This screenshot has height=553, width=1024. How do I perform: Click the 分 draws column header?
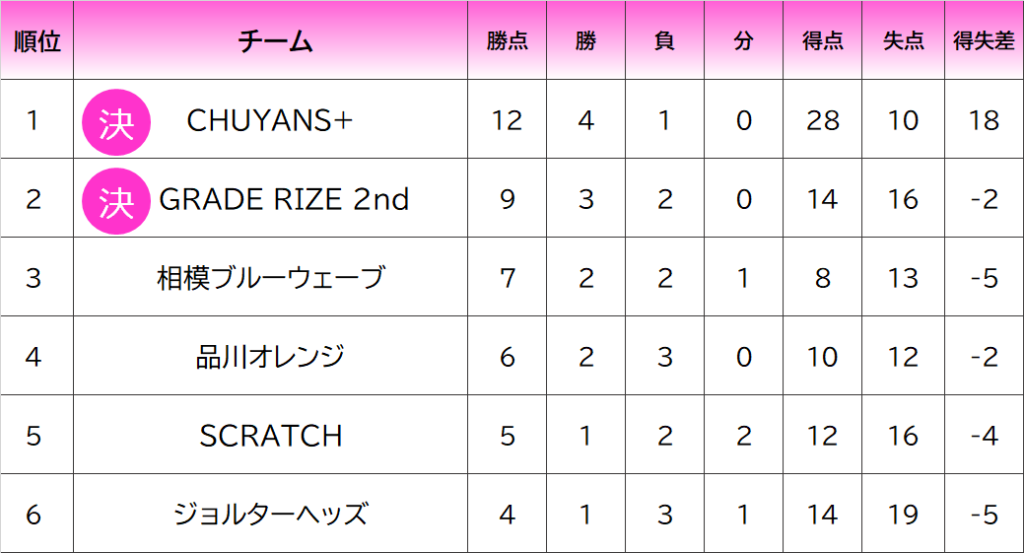click(743, 41)
